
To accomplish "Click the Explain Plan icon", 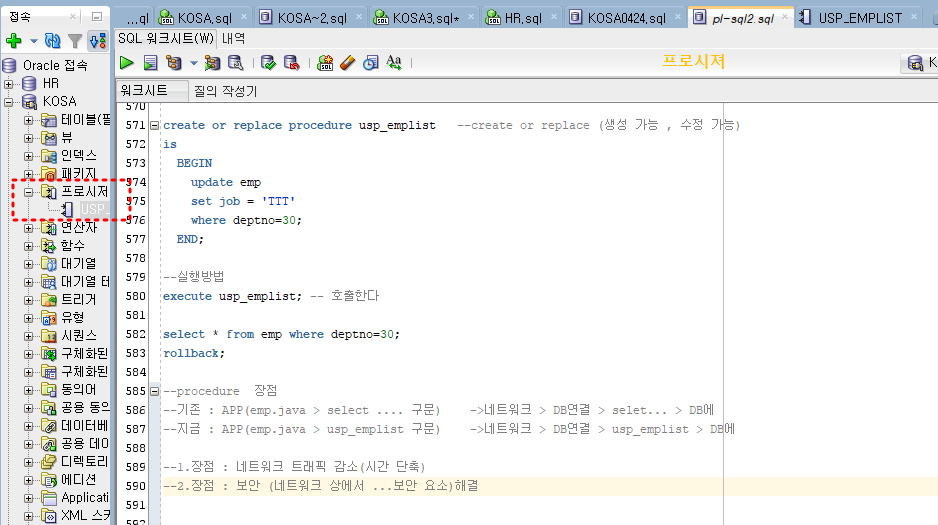I will pos(174,63).
